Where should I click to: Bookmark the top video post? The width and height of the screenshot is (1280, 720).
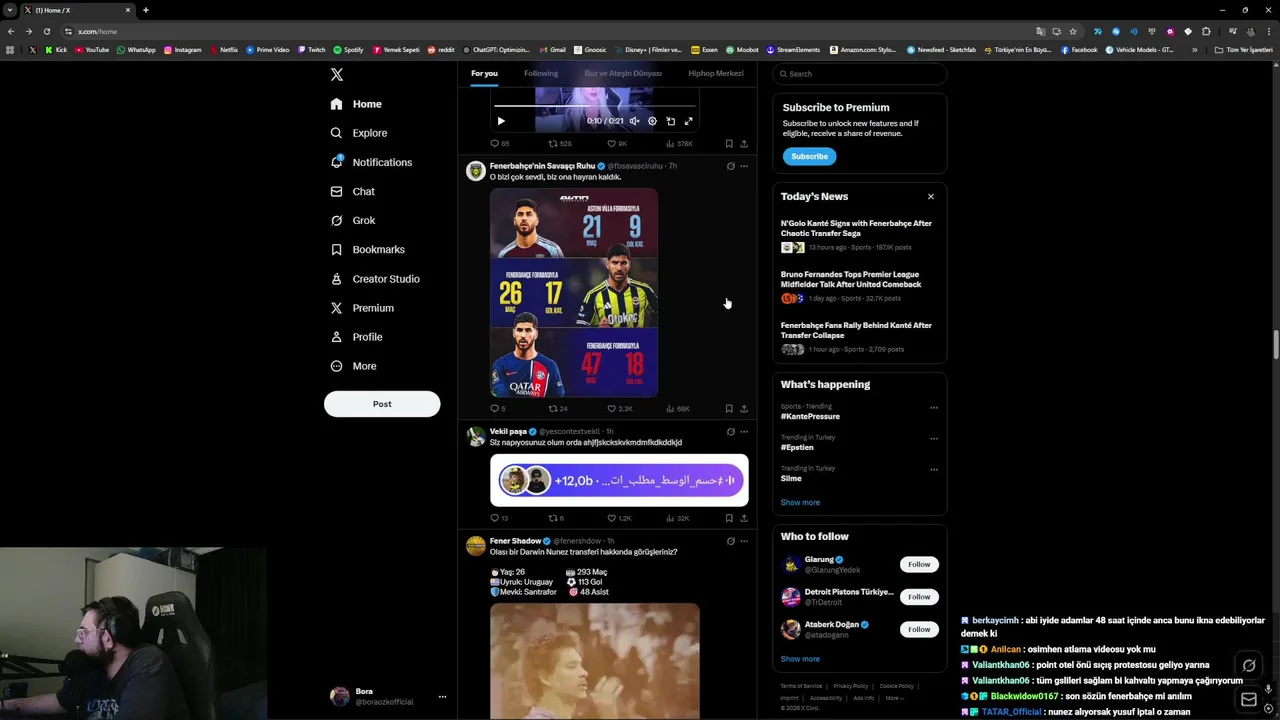(729, 144)
